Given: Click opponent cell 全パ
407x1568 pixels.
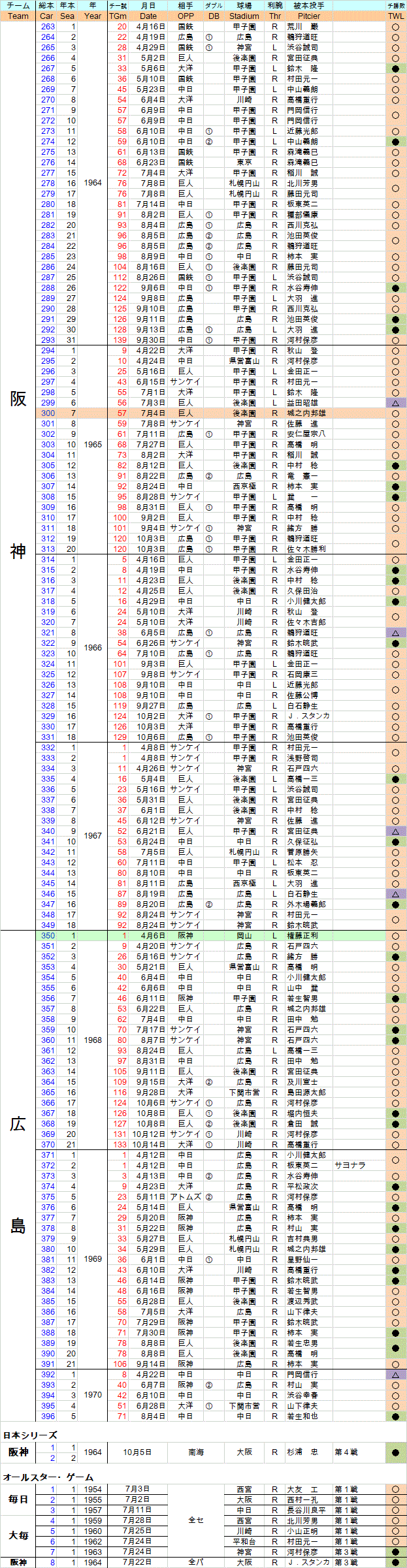Looking at the screenshot, I should point(196,1563).
